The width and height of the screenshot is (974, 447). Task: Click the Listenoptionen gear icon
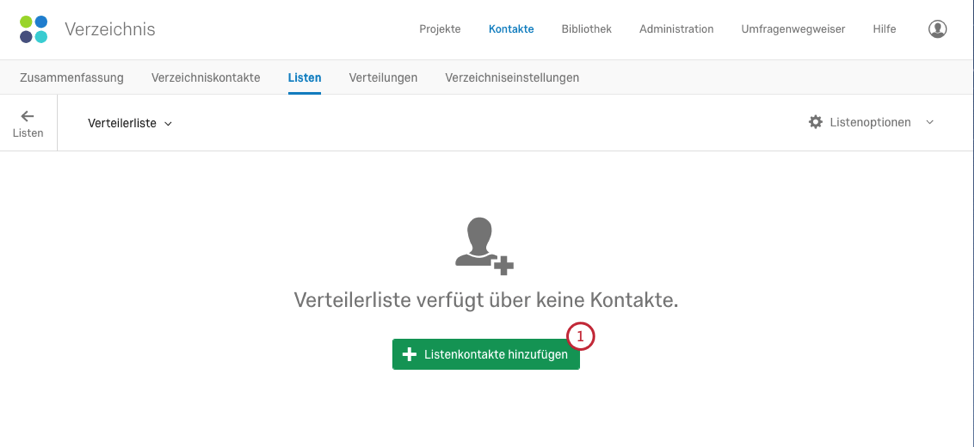[816, 122]
